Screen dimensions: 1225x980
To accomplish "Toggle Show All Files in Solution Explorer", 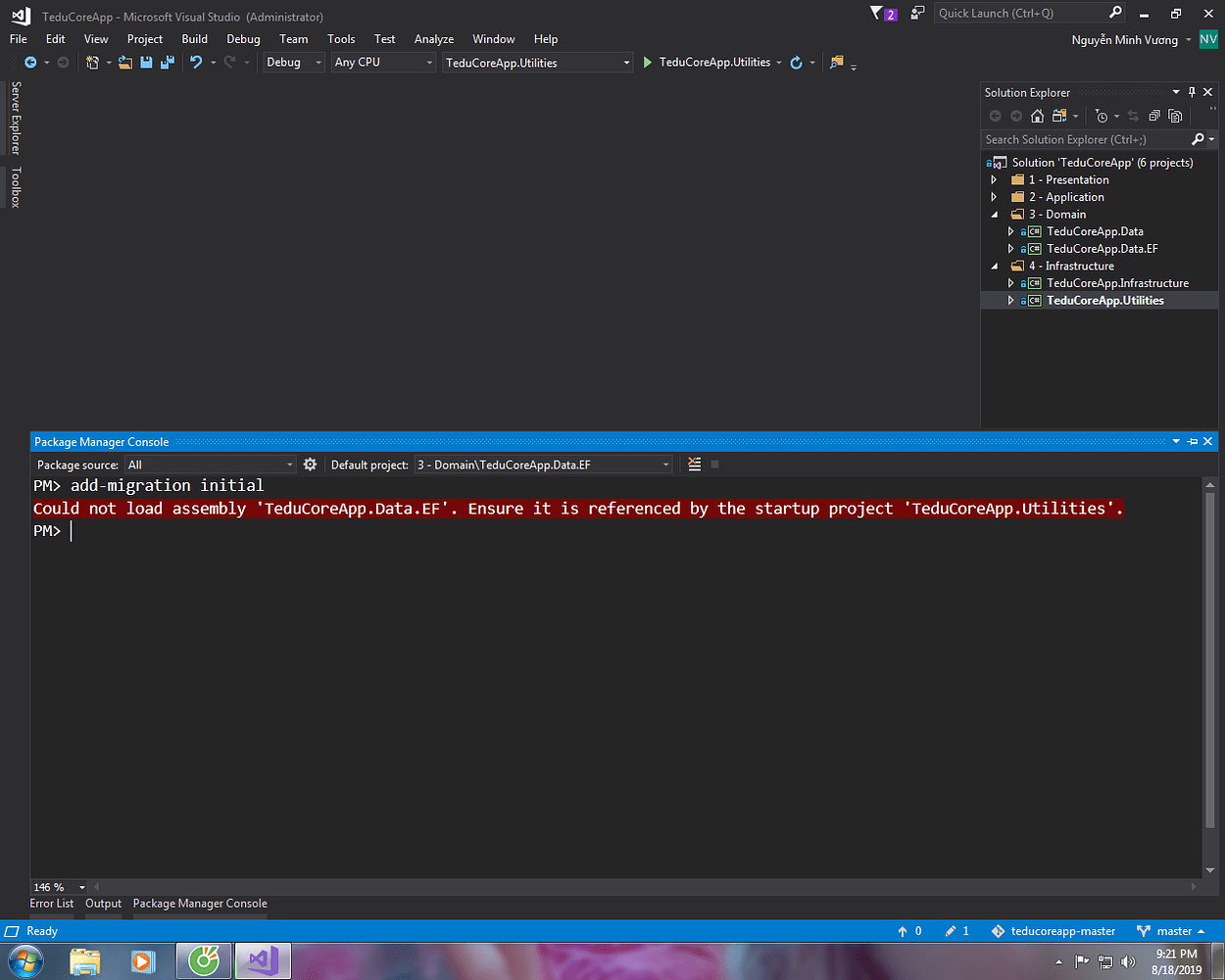I will click(1175, 116).
